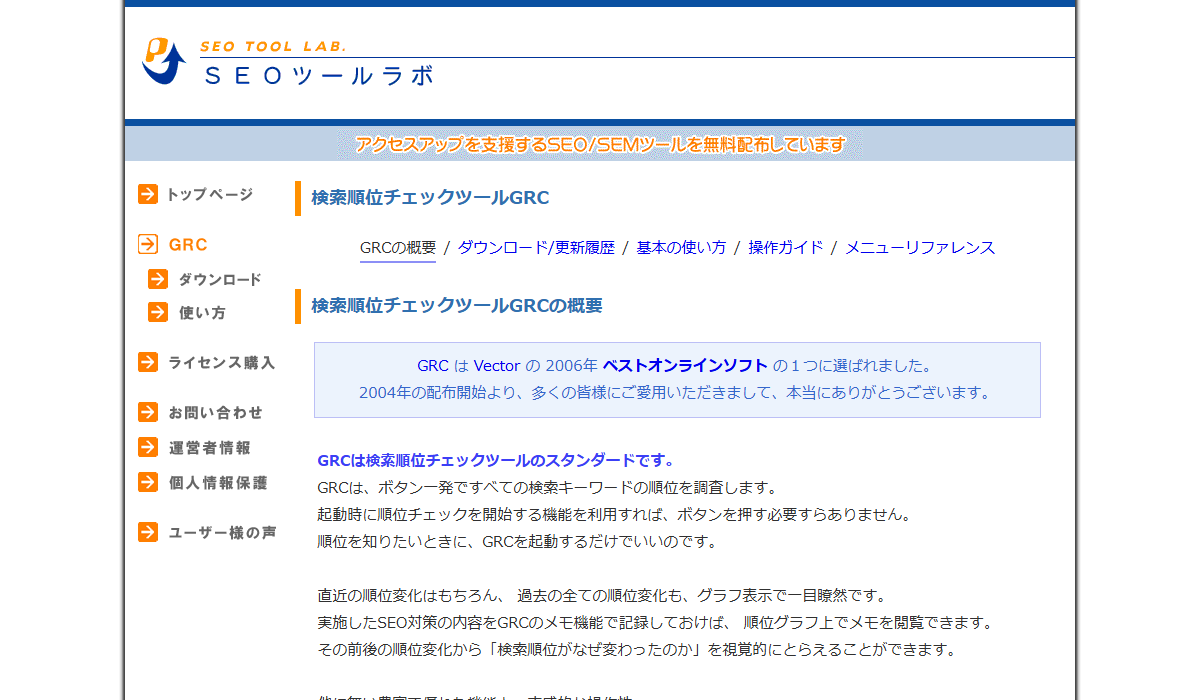Screen dimensions: 1200x700
Task: Open the 操作ガイド section
Action: tap(784, 247)
